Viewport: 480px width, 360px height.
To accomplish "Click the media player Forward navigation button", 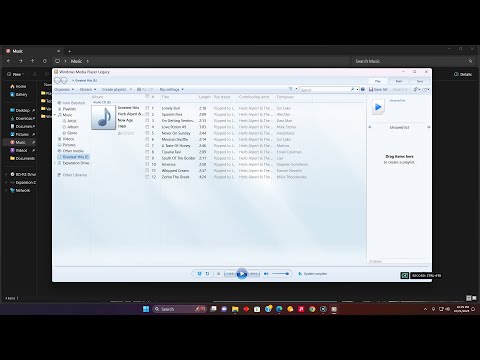I will [x=64, y=80].
